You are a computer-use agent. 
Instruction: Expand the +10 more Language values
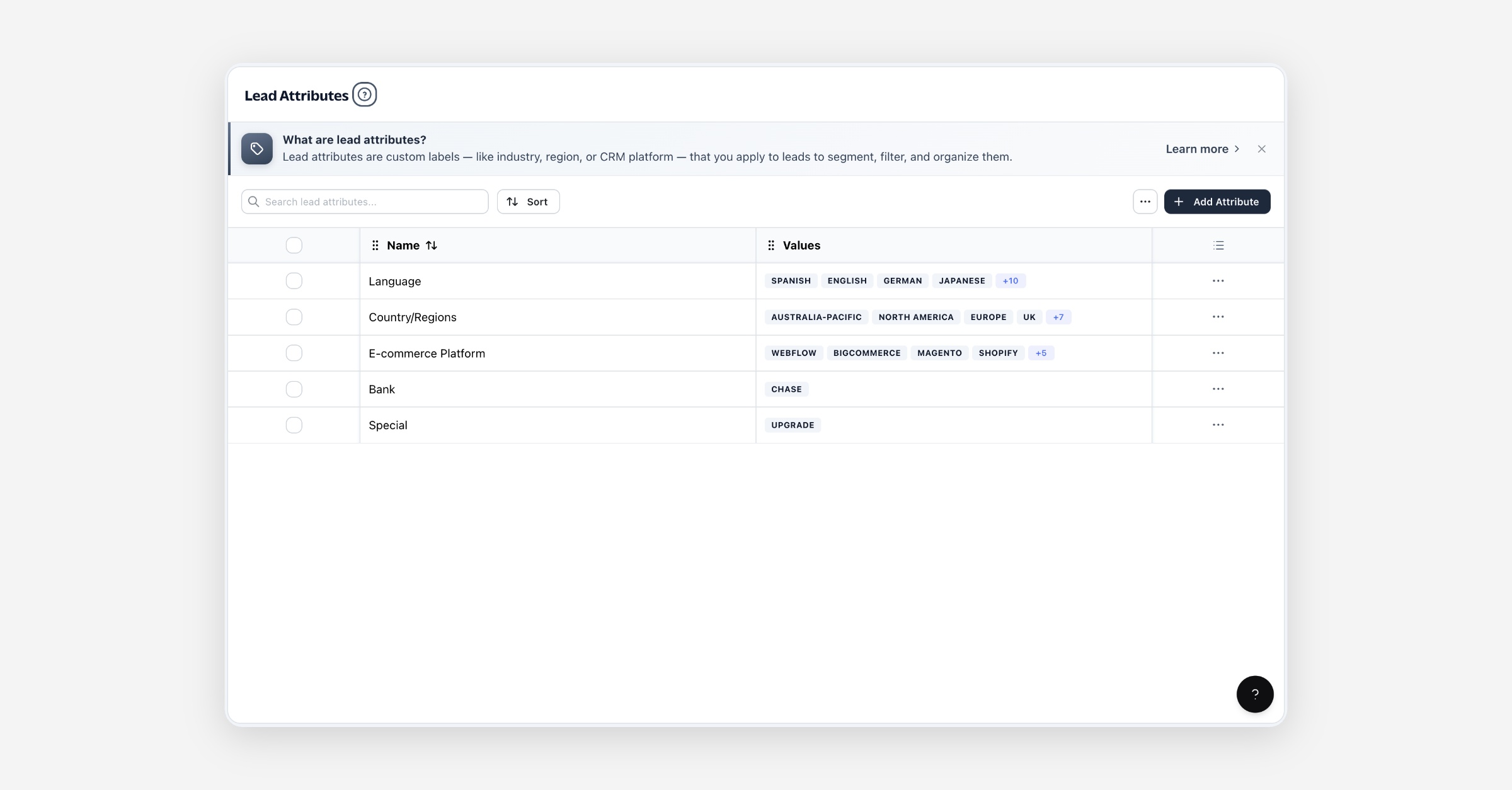(x=1011, y=281)
